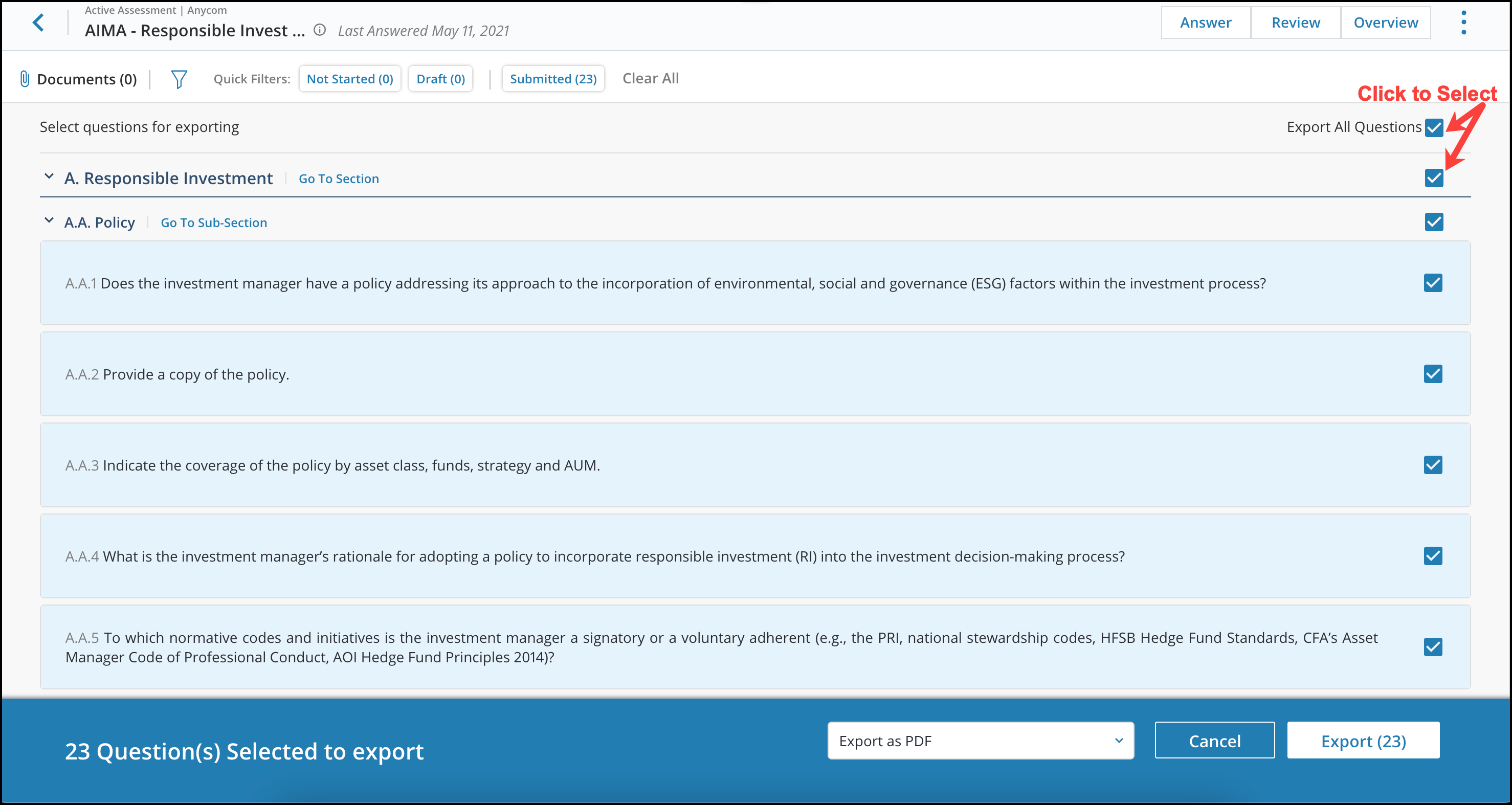Open the funnel filter icon
This screenshot has height=805, width=1512.
(x=179, y=79)
